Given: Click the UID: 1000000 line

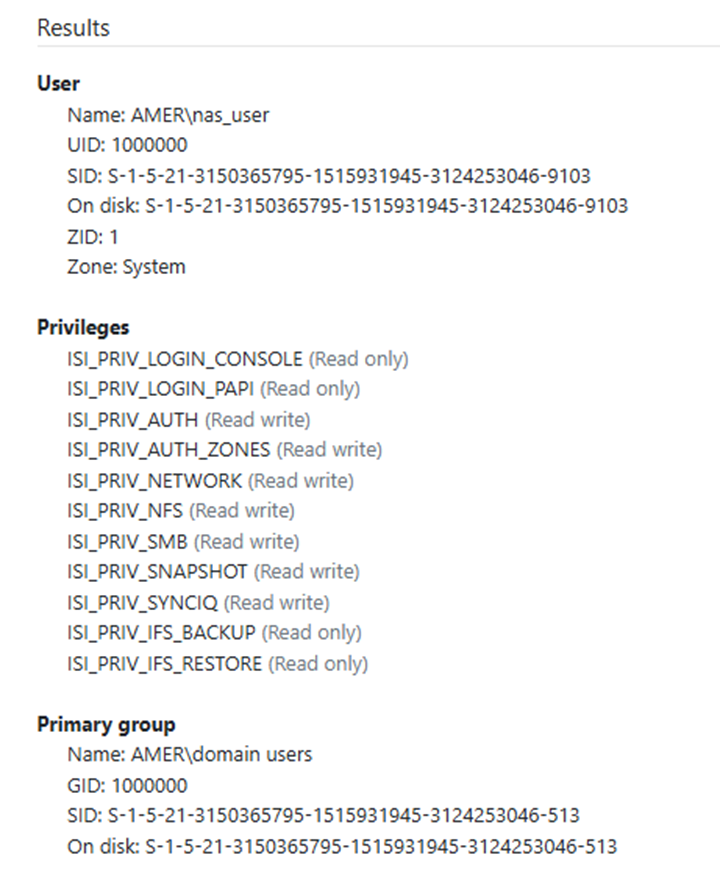Looking at the screenshot, I should point(127,145).
